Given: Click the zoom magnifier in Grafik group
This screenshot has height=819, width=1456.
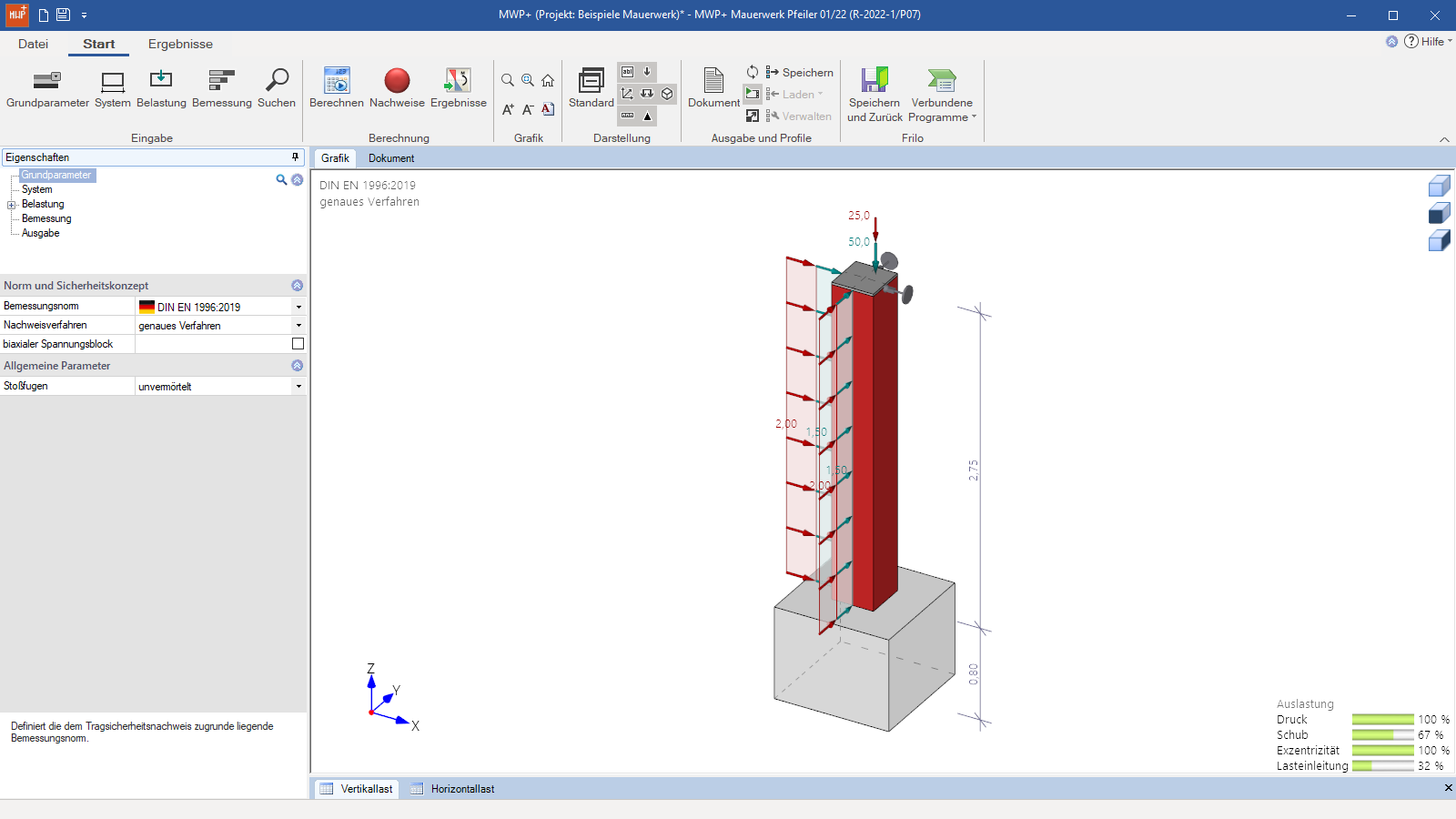Looking at the screenshot, I should 508,80.
